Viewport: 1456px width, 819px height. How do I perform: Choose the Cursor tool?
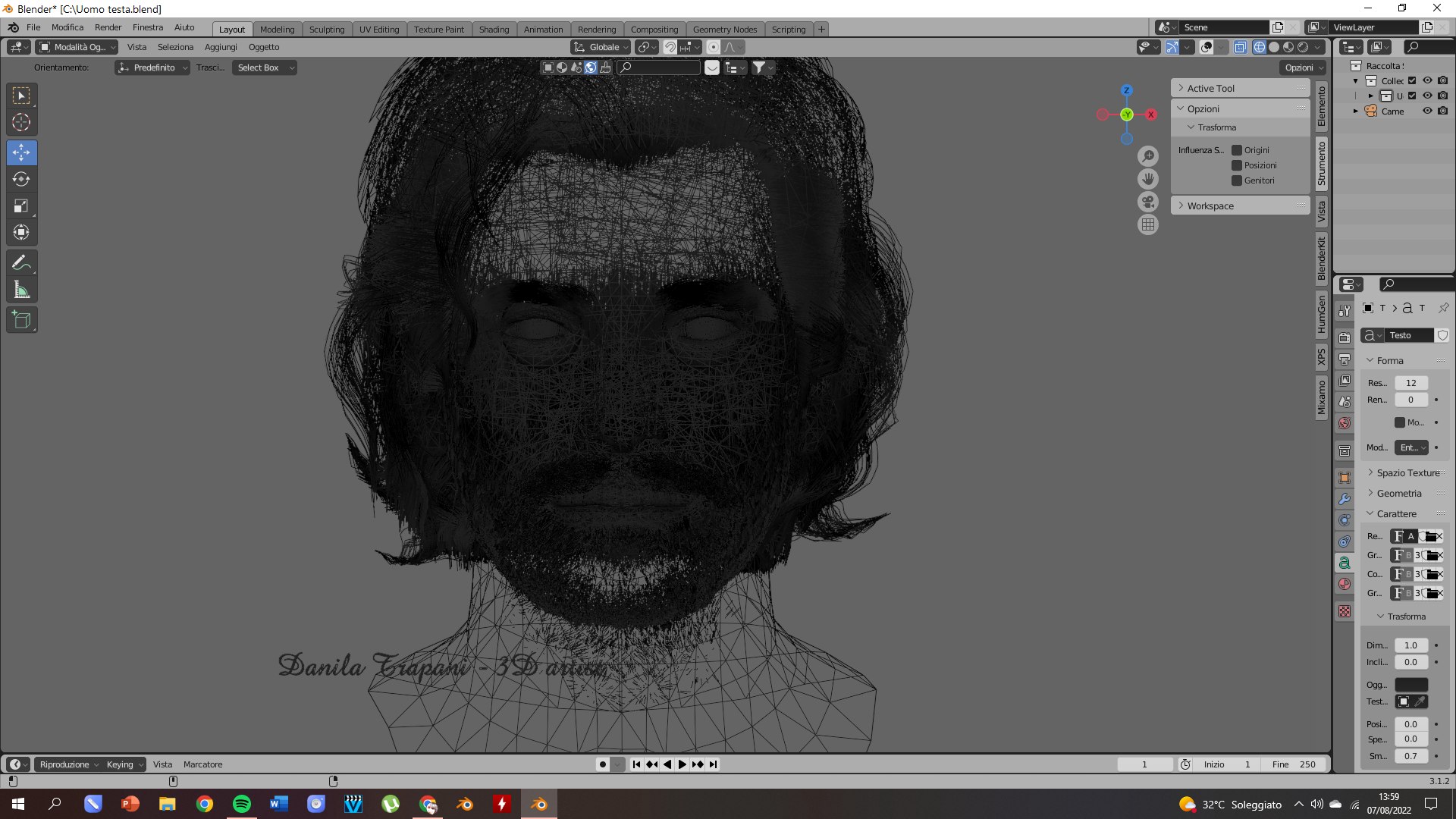21,122
